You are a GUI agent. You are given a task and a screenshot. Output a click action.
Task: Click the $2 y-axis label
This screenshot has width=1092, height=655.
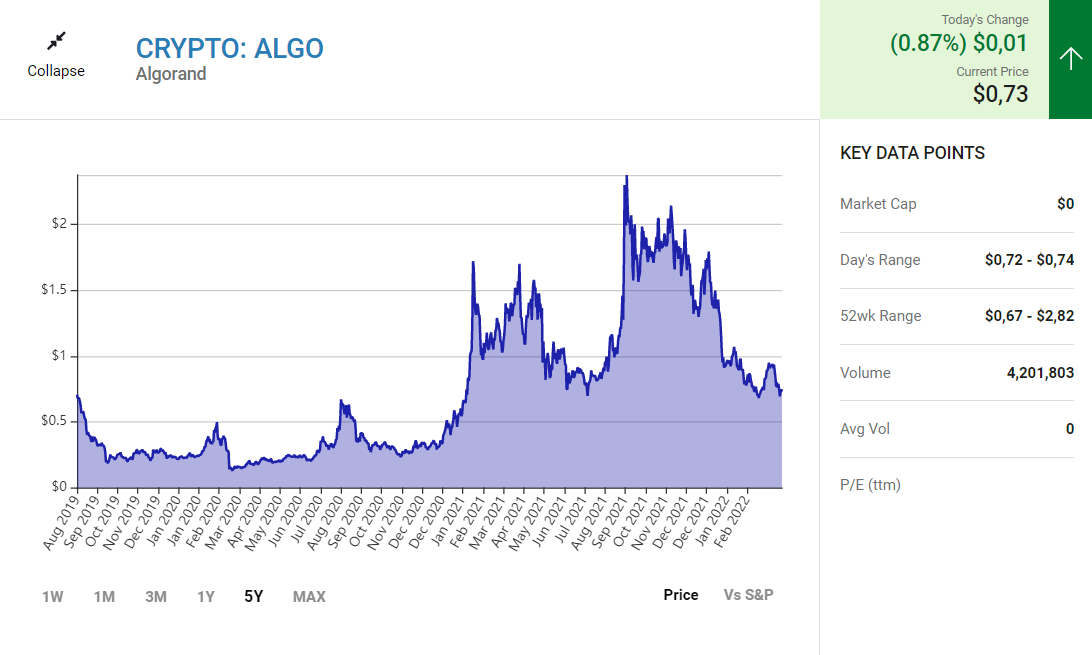60,223
